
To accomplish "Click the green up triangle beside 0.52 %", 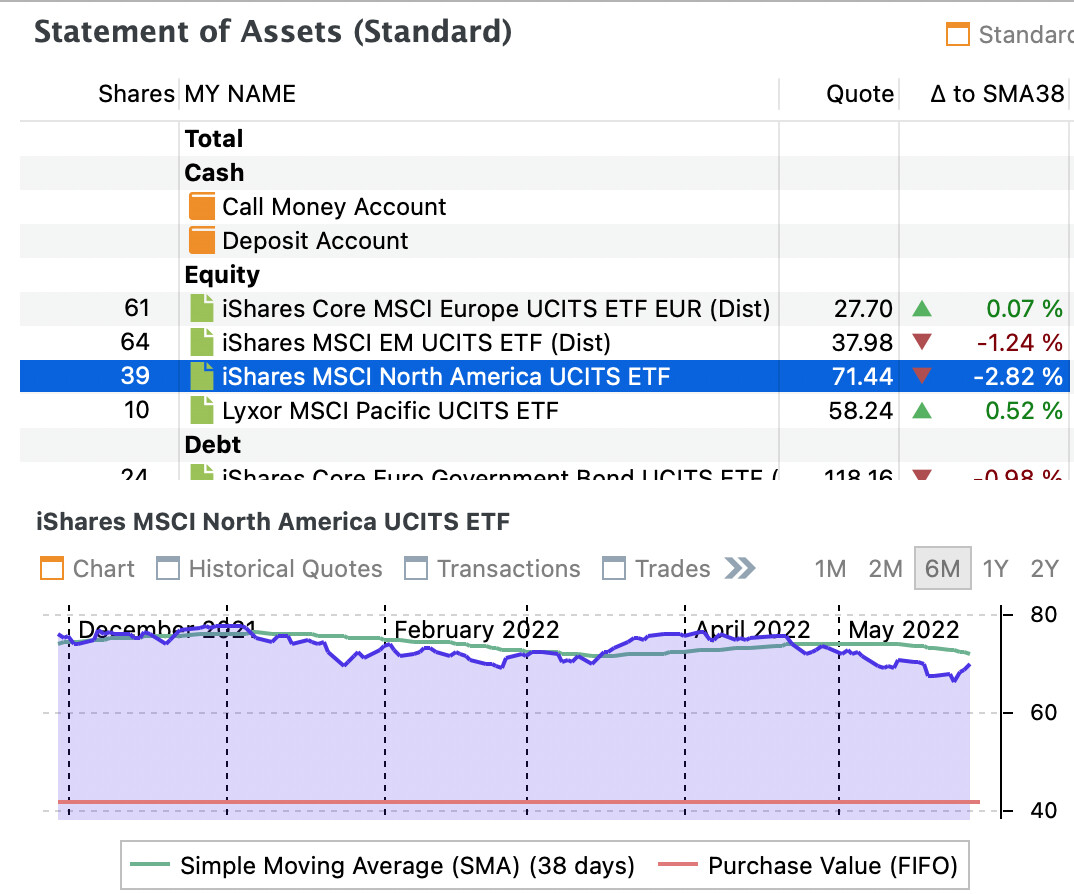I will [x=922, y=410].
